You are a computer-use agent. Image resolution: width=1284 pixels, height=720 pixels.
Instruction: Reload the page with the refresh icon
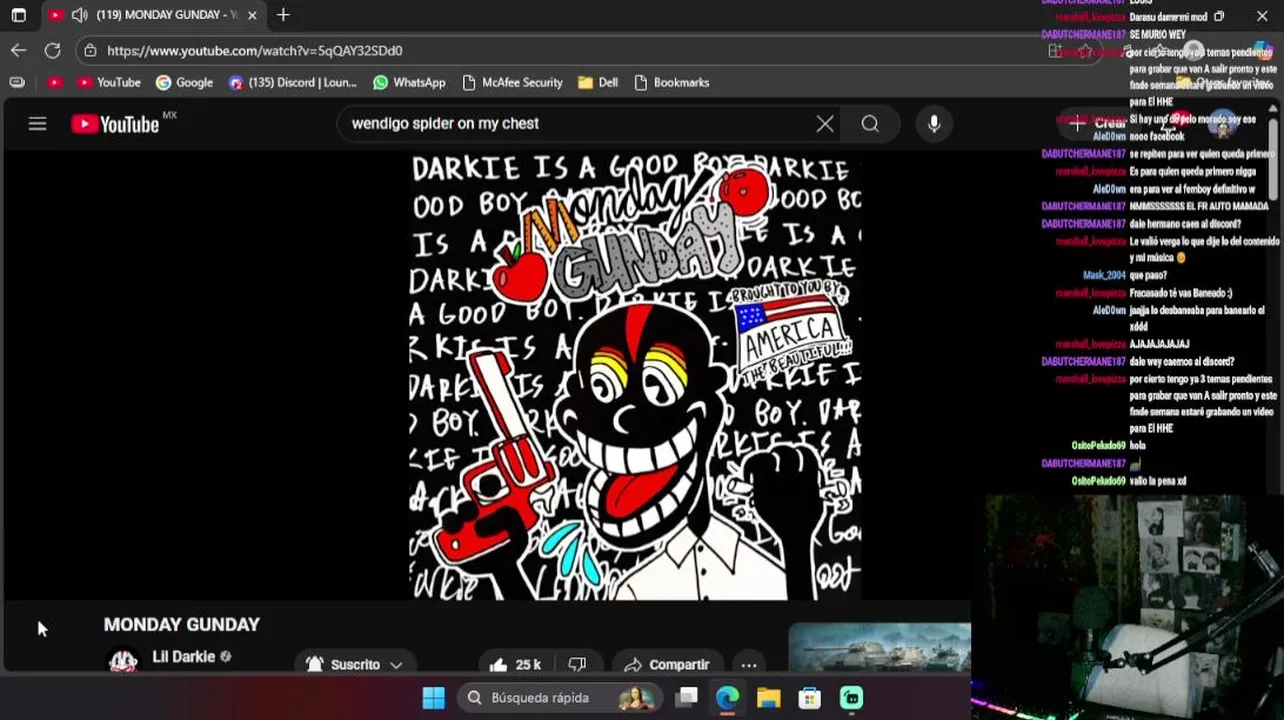pos(52,50)
